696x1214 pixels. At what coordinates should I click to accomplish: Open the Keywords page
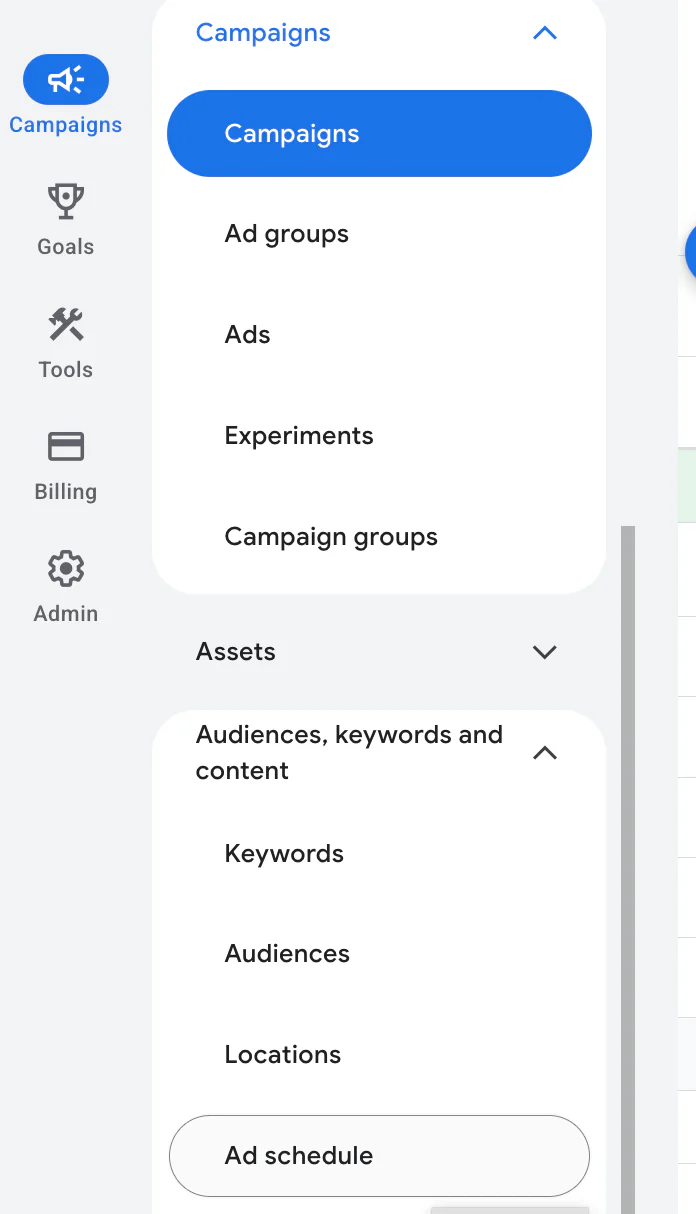pos(284,854)
